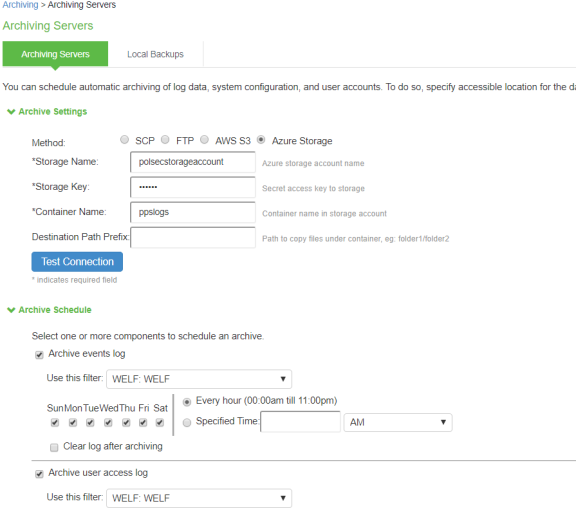Enable Clear log after archiving
Image resolution: width=576 pixels, height=508 pixels.
(54, 447)
